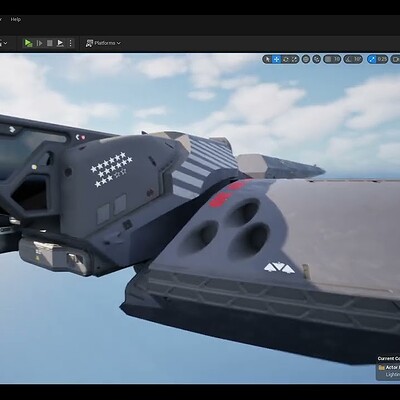This screenshot has width=400, height=400.
Task: Open scale snap value 0.25 dropdown
Action: coord(382,59)
